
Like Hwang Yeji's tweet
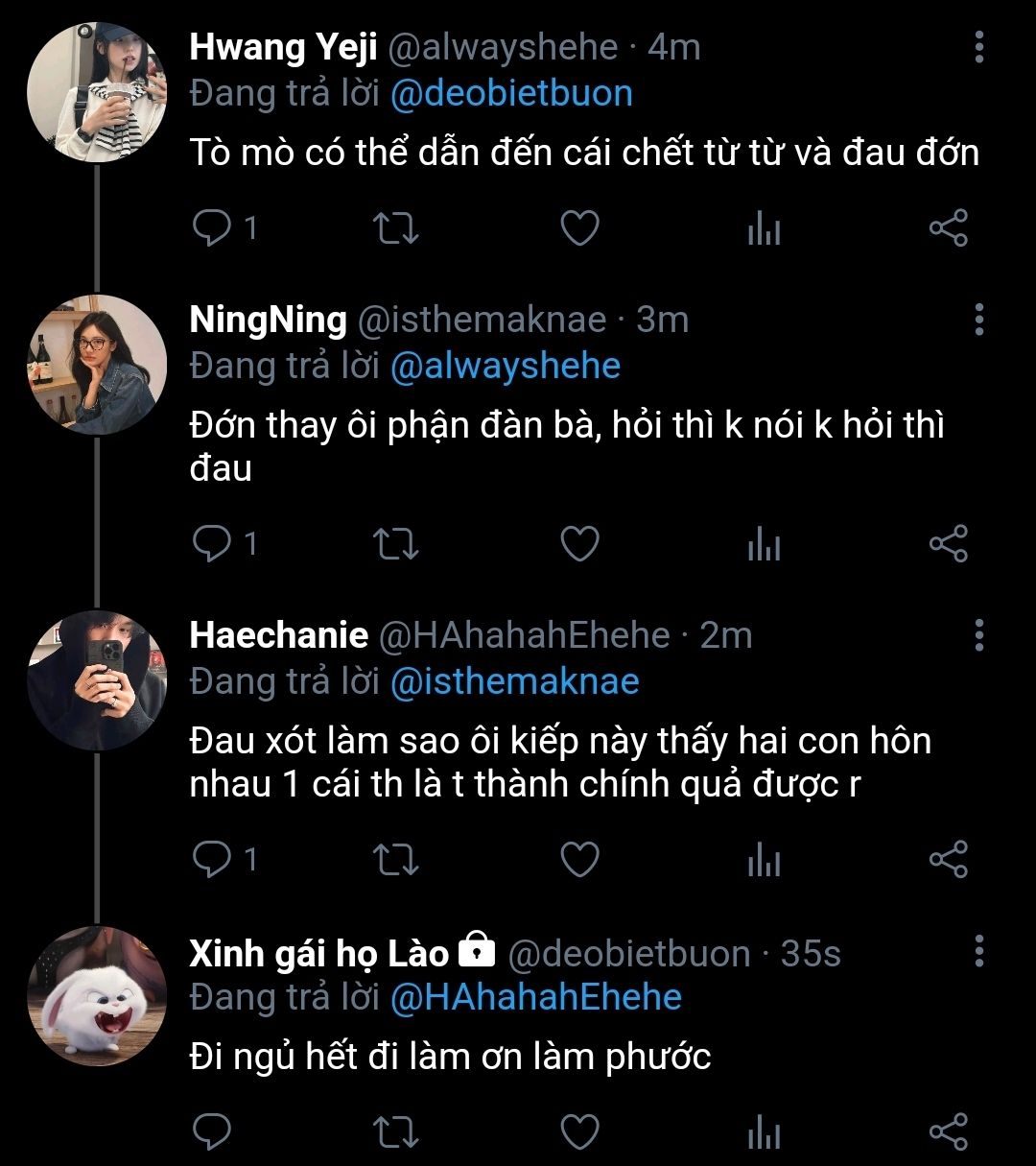click(579, 229)
